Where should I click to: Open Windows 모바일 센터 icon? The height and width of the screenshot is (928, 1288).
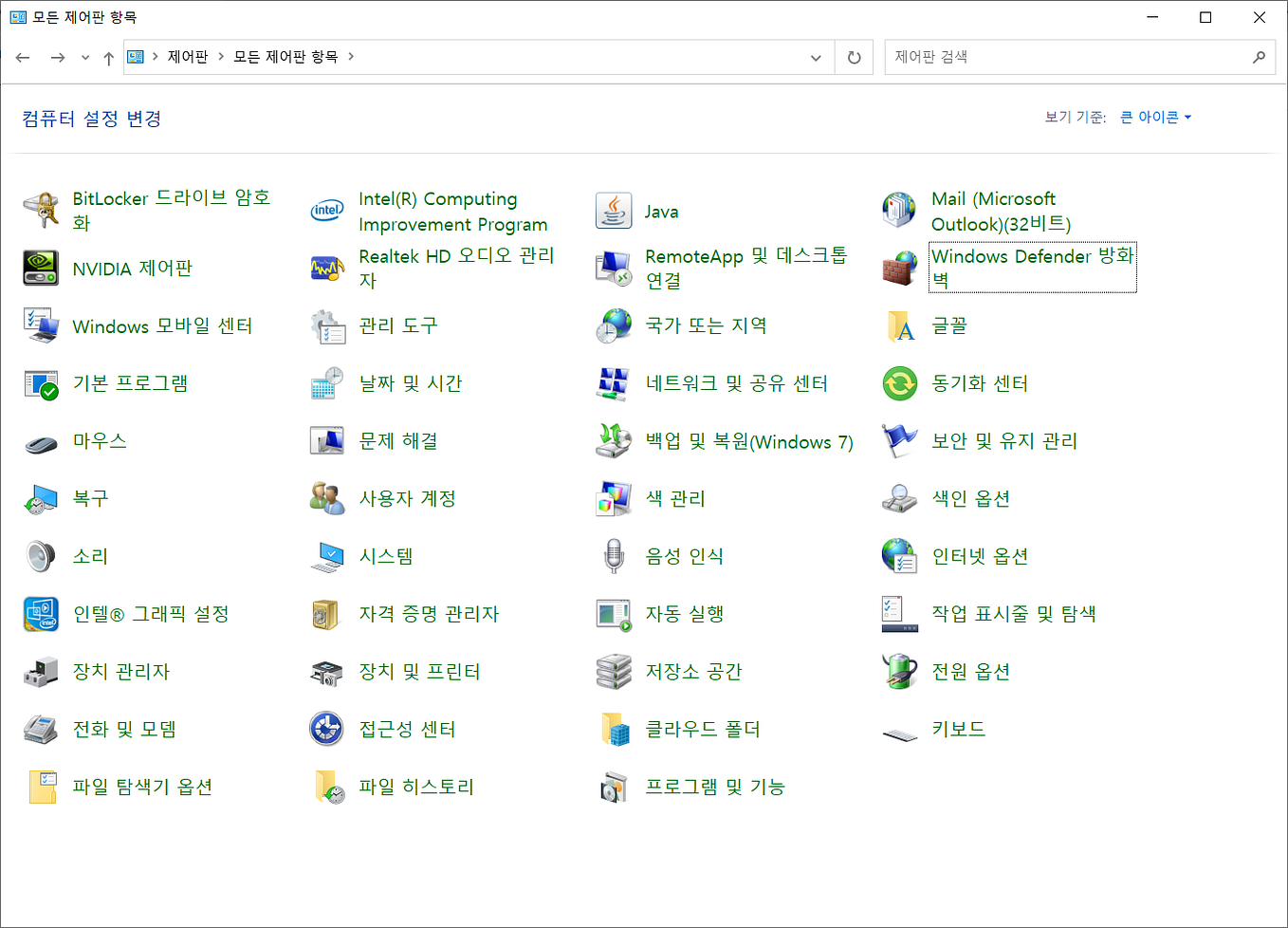(x=41, y=325)
